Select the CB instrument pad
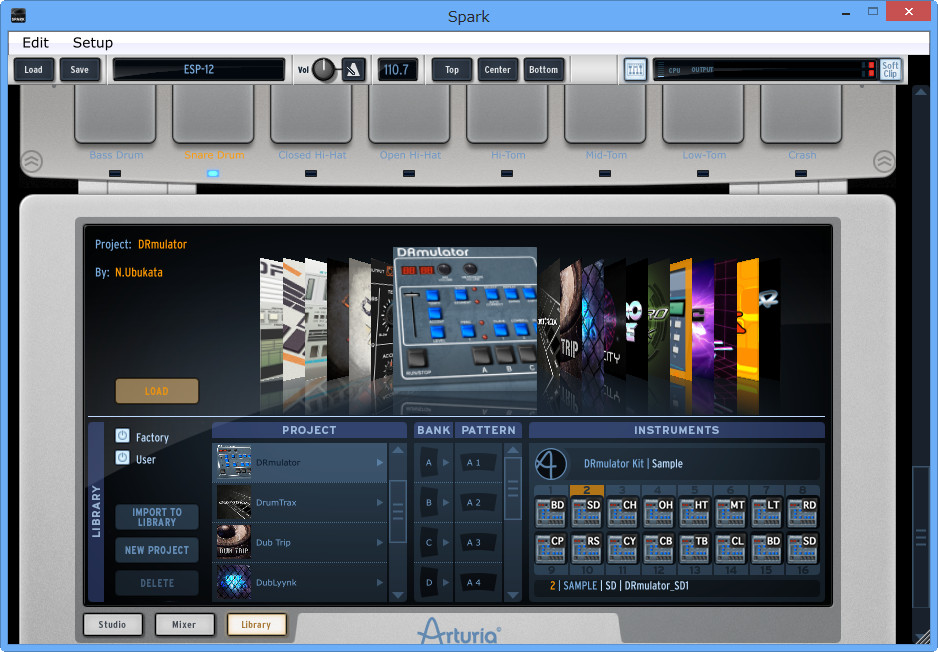 point(658,549)
